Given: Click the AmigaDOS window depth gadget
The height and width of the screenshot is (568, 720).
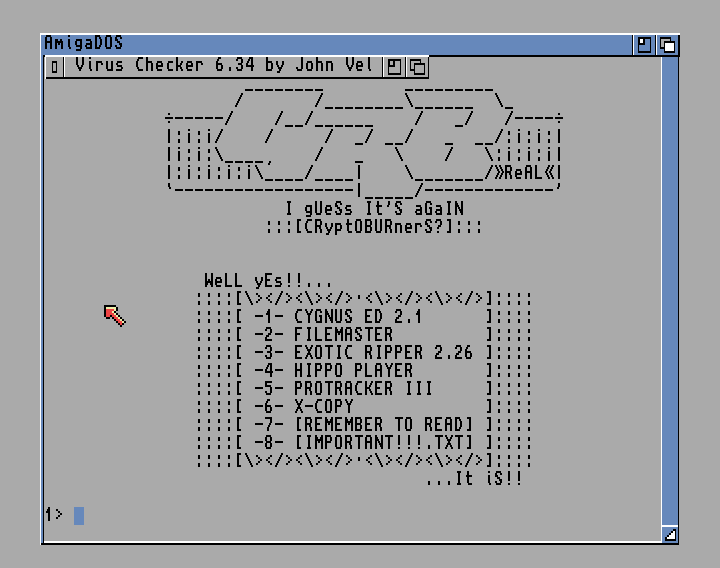Looking at the screenshot, I should click(x=667, y=45).
